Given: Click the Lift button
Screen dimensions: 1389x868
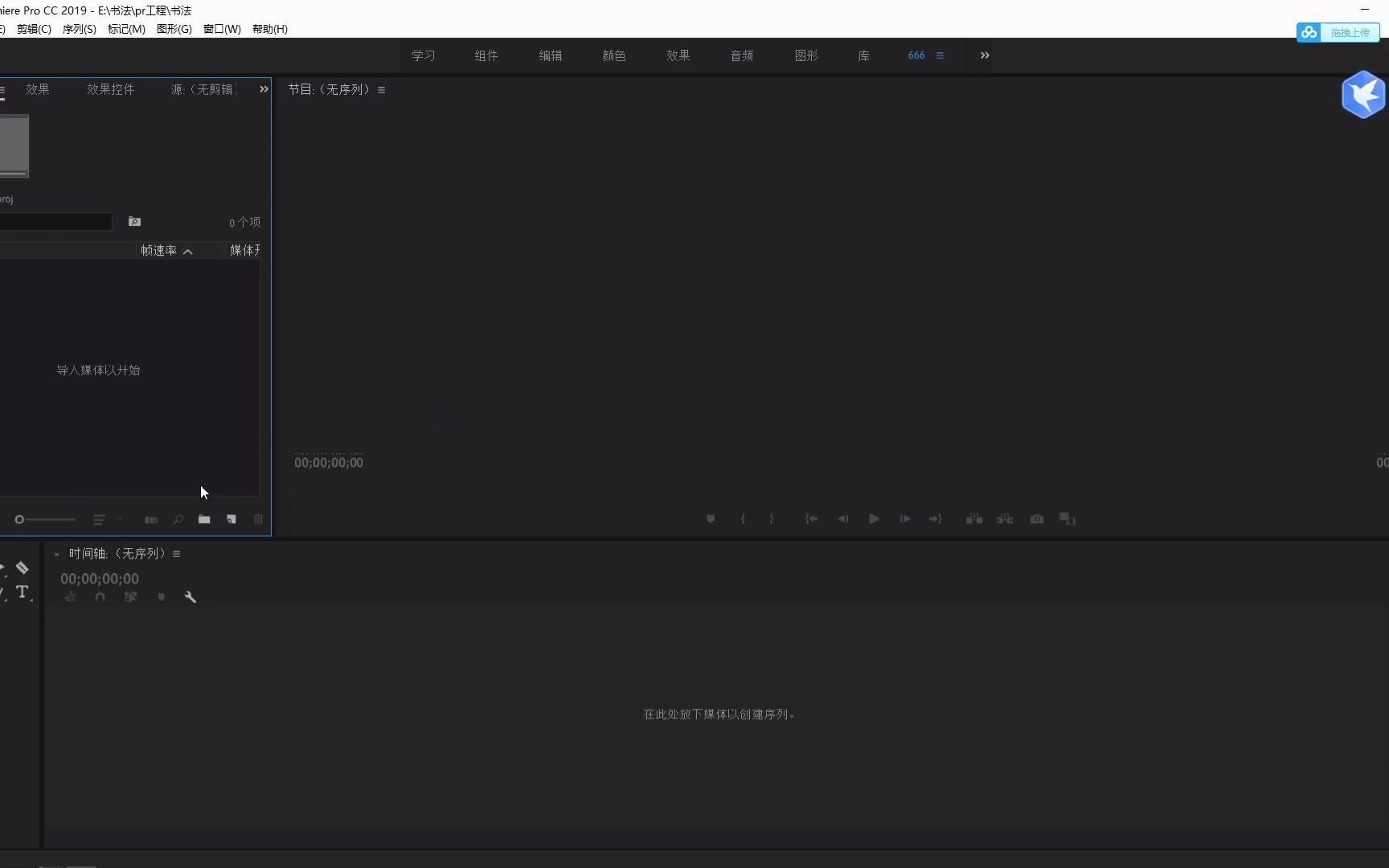Looking at the screenshot, I should click(x=974, y=519).
